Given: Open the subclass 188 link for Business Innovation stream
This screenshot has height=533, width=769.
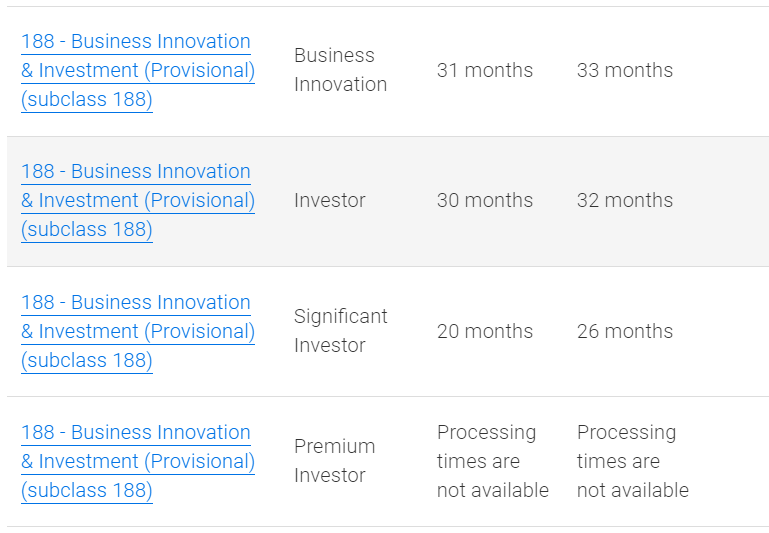Looking at the screenshot, I should tap(137, 70).
